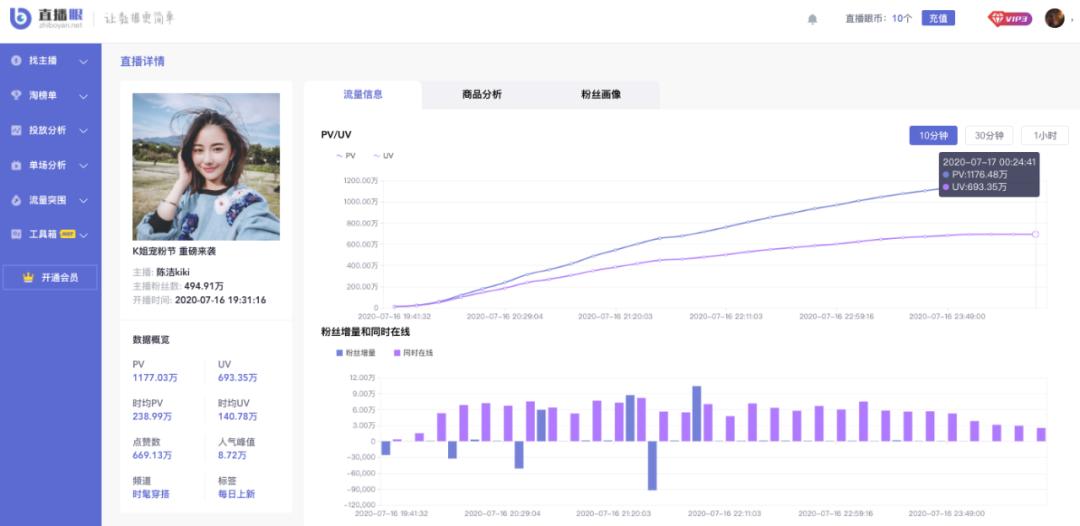Click the 淘榜单 trophy icon
1080x526 pixels.
coord(16,96)
